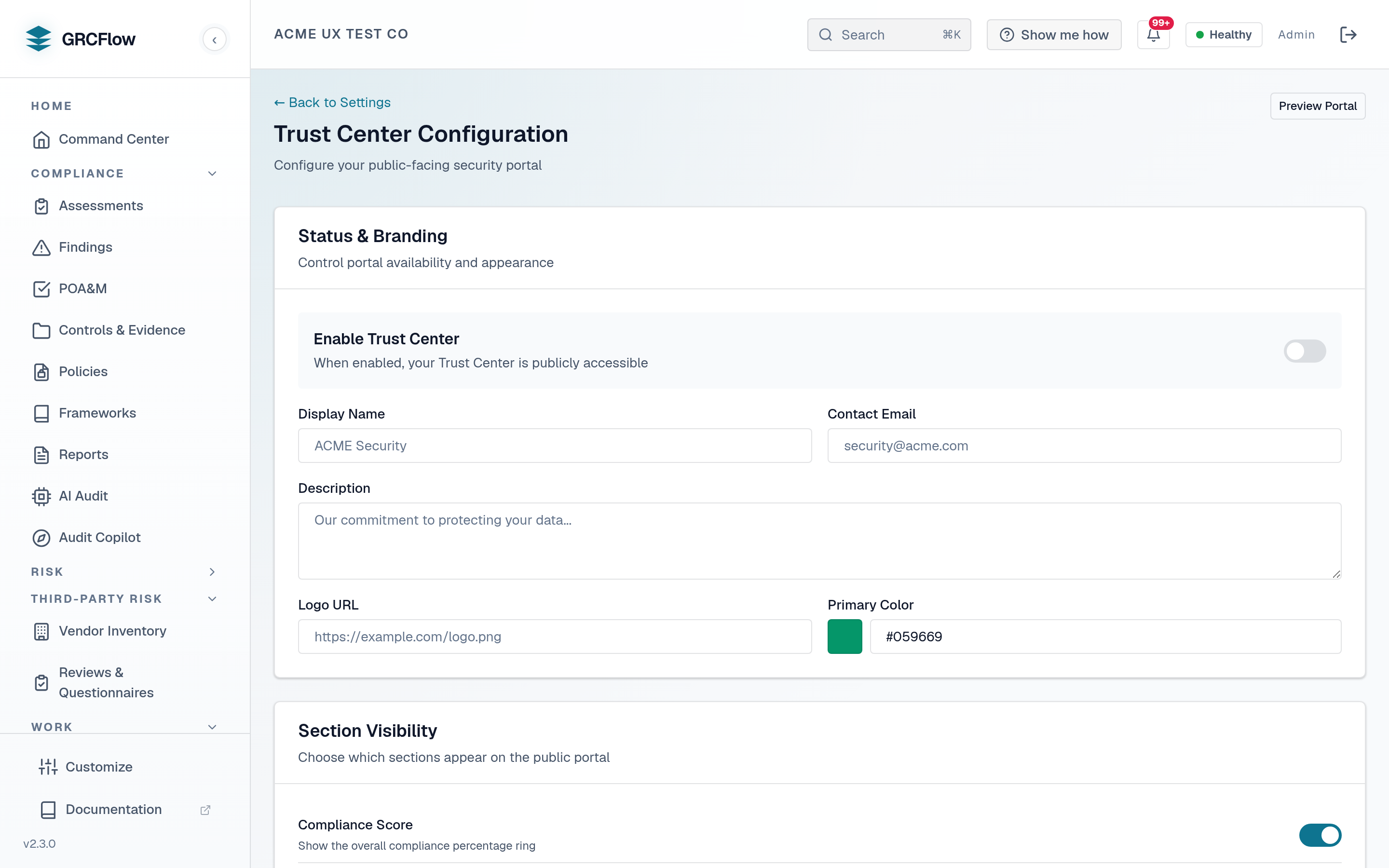Click the Documentation external link icon
This screenshot has height=868, width=1389.
pyautogui.click(x=205, y=810)
